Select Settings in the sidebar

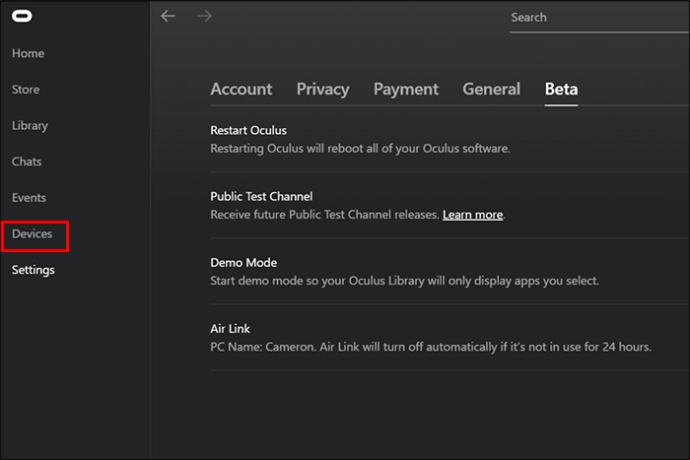(33, 270)
